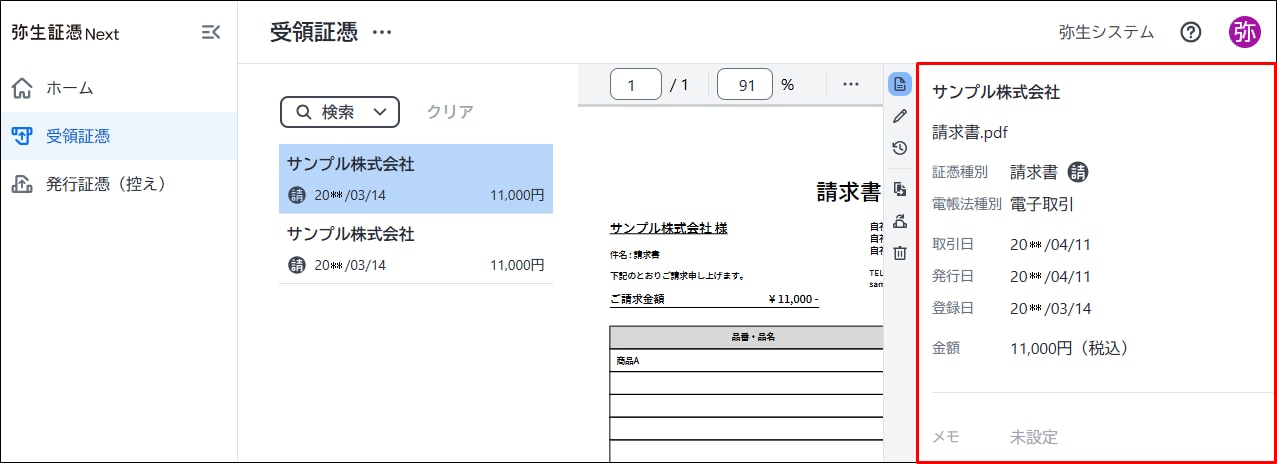Click the copy document icon
Image resolution: width=1277 pixels, height=464 pixels.
tap(900, 189)
